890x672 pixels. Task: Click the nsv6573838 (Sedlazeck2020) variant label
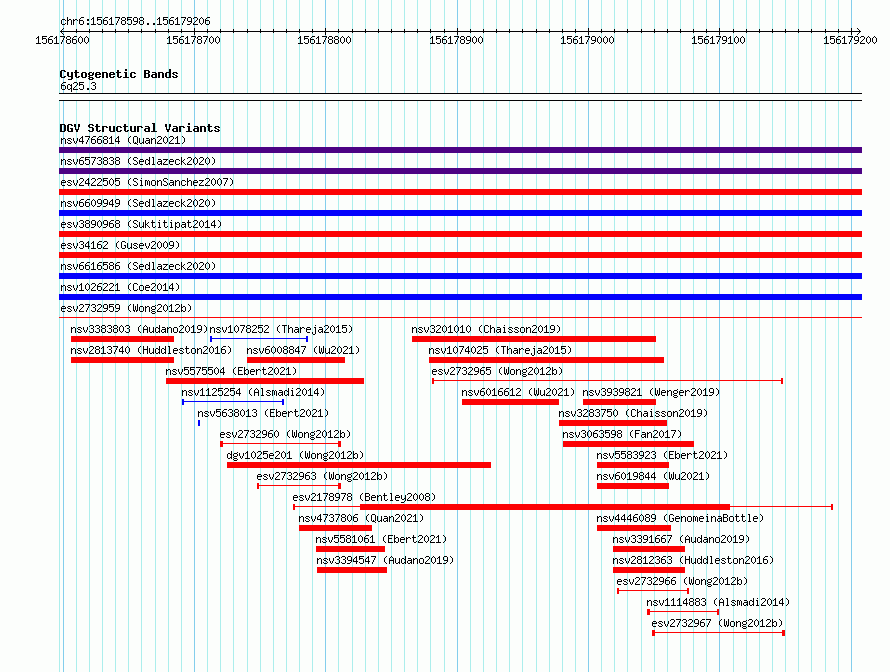138,161
